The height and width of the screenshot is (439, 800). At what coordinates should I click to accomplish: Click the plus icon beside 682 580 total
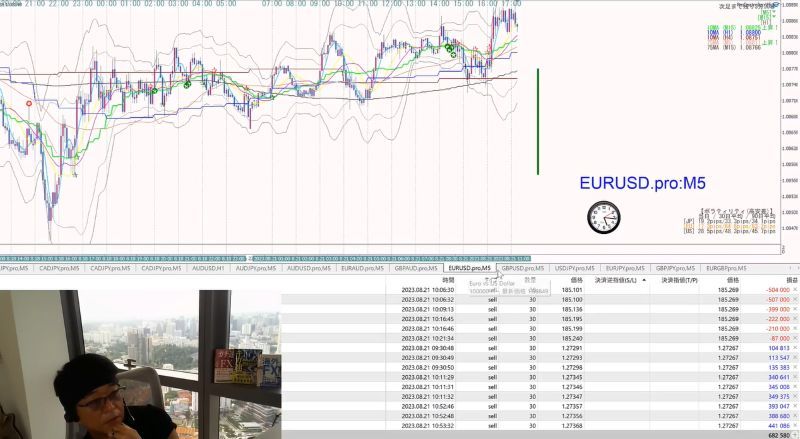(795, 435)
